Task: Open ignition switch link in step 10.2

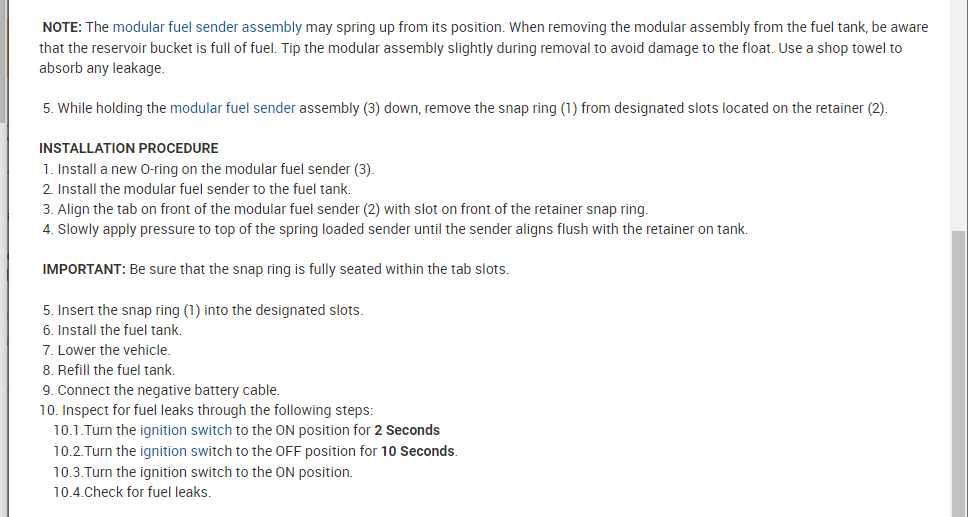Action: [x=185, y=451]
